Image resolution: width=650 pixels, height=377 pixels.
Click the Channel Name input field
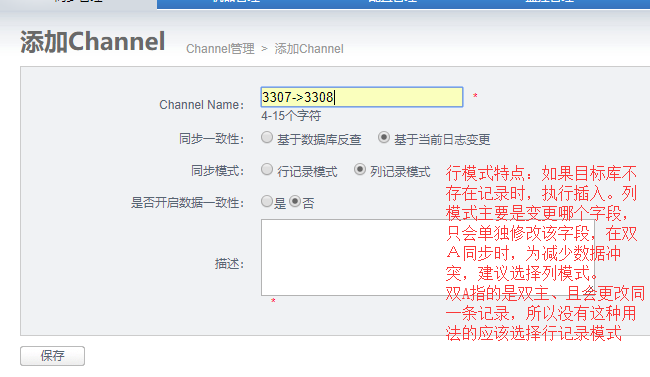[x=362, y=97]
